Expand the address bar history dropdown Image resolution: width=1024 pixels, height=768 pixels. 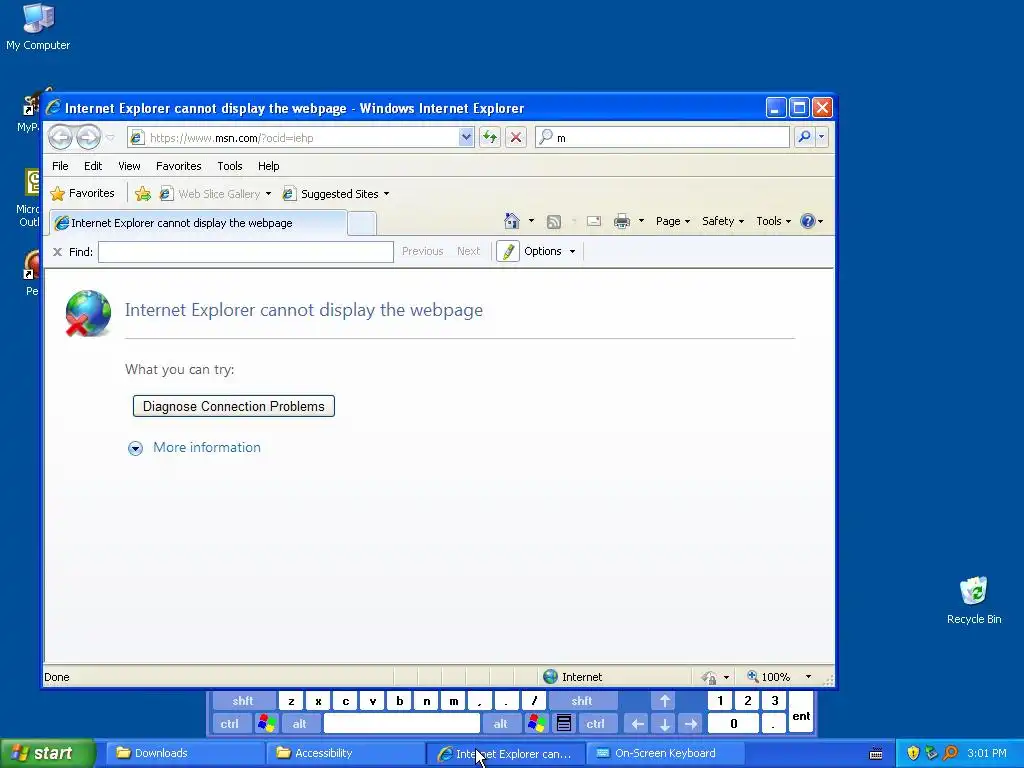coord(466,138)
